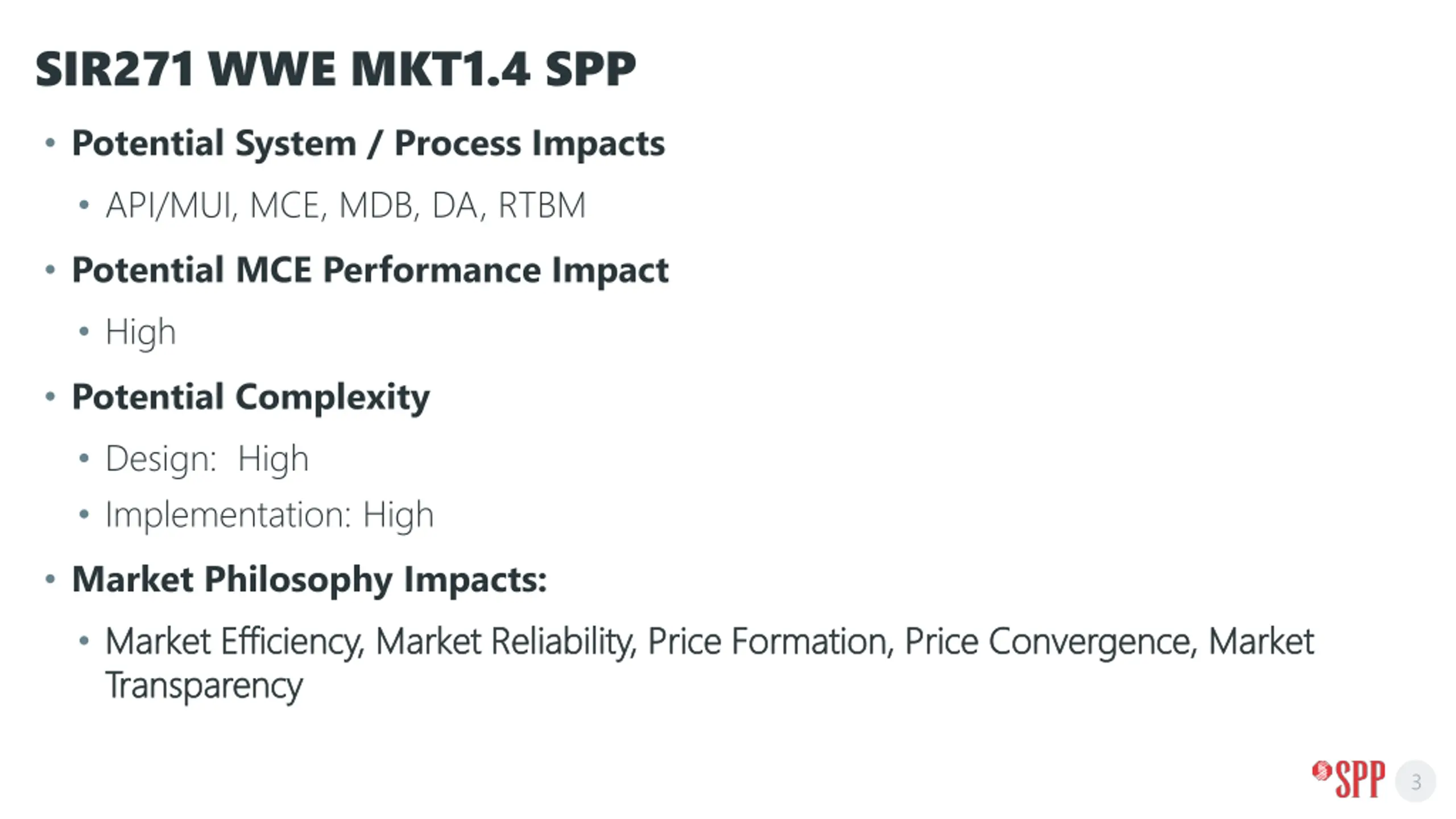Select the Potential Complexity heading

(x=251, y=396)
